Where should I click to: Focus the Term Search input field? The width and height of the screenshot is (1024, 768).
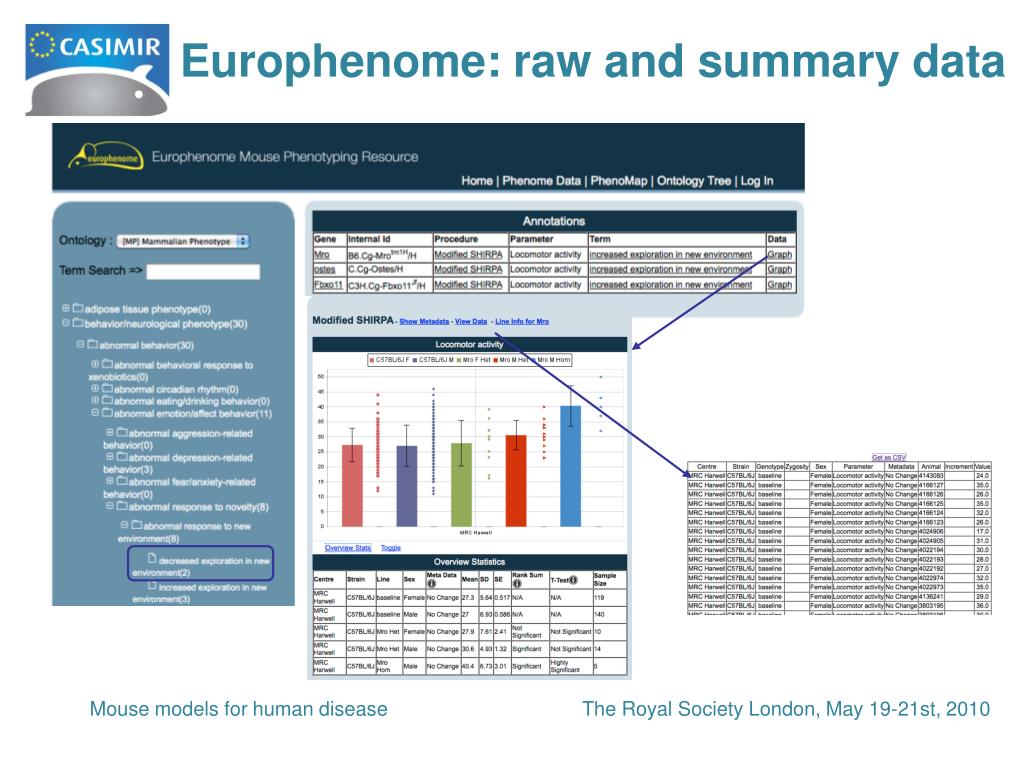point(203,272)
